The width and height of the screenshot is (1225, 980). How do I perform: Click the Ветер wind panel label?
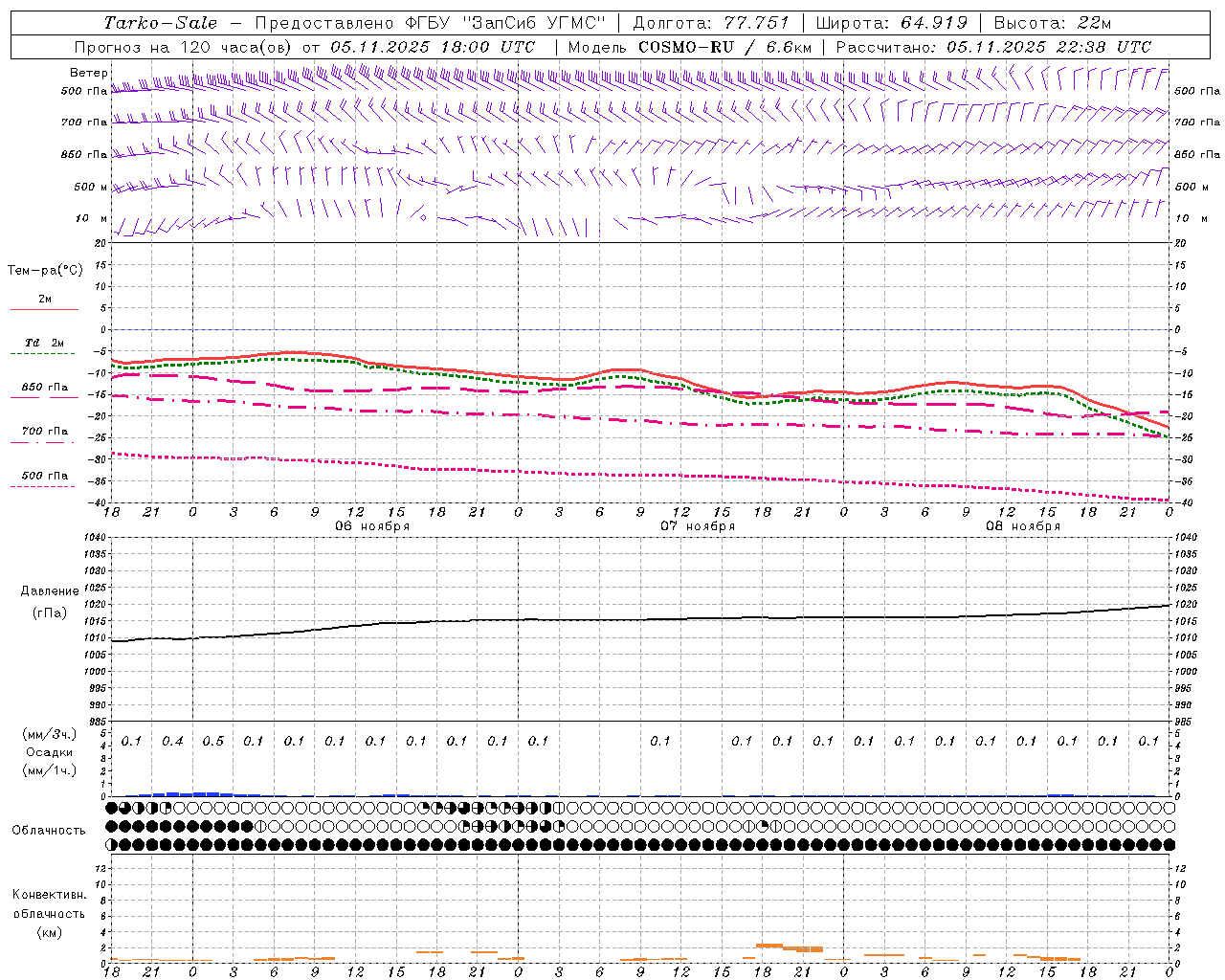[x=89, y=73]
